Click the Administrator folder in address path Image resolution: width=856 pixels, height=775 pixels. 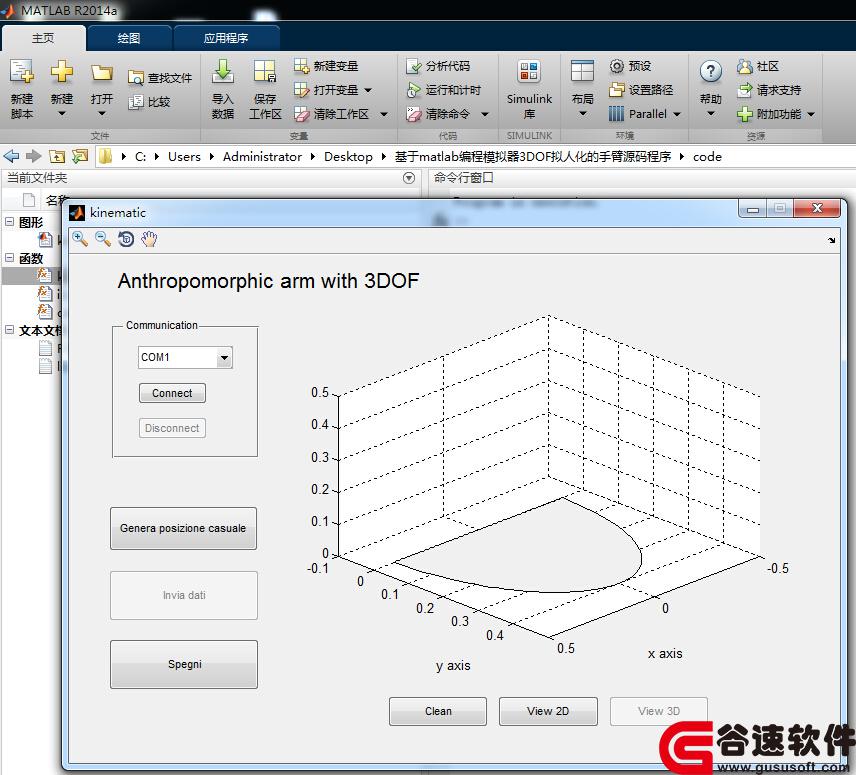click(262, 157)
